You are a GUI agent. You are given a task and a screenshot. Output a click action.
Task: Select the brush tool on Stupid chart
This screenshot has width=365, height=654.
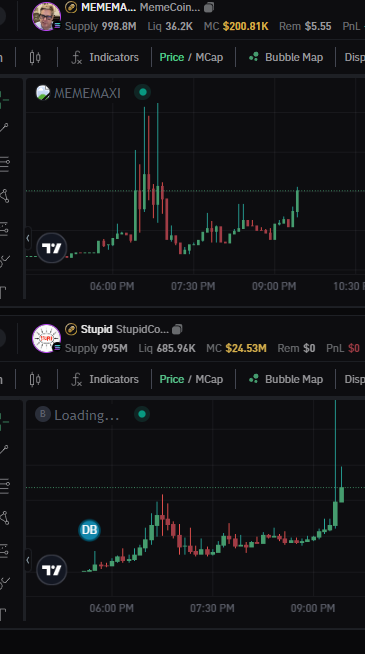click(4, 583)
